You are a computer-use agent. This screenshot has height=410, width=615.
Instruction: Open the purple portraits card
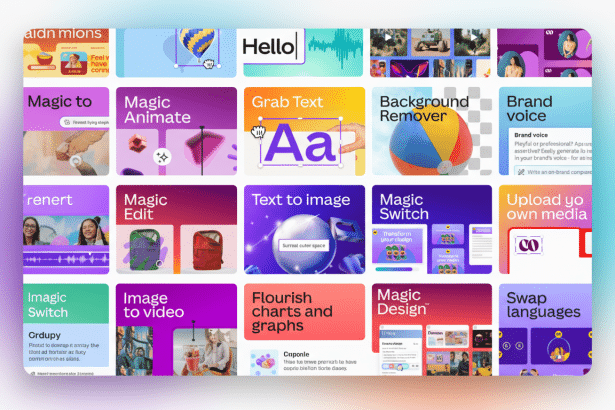tap(544, 53)
